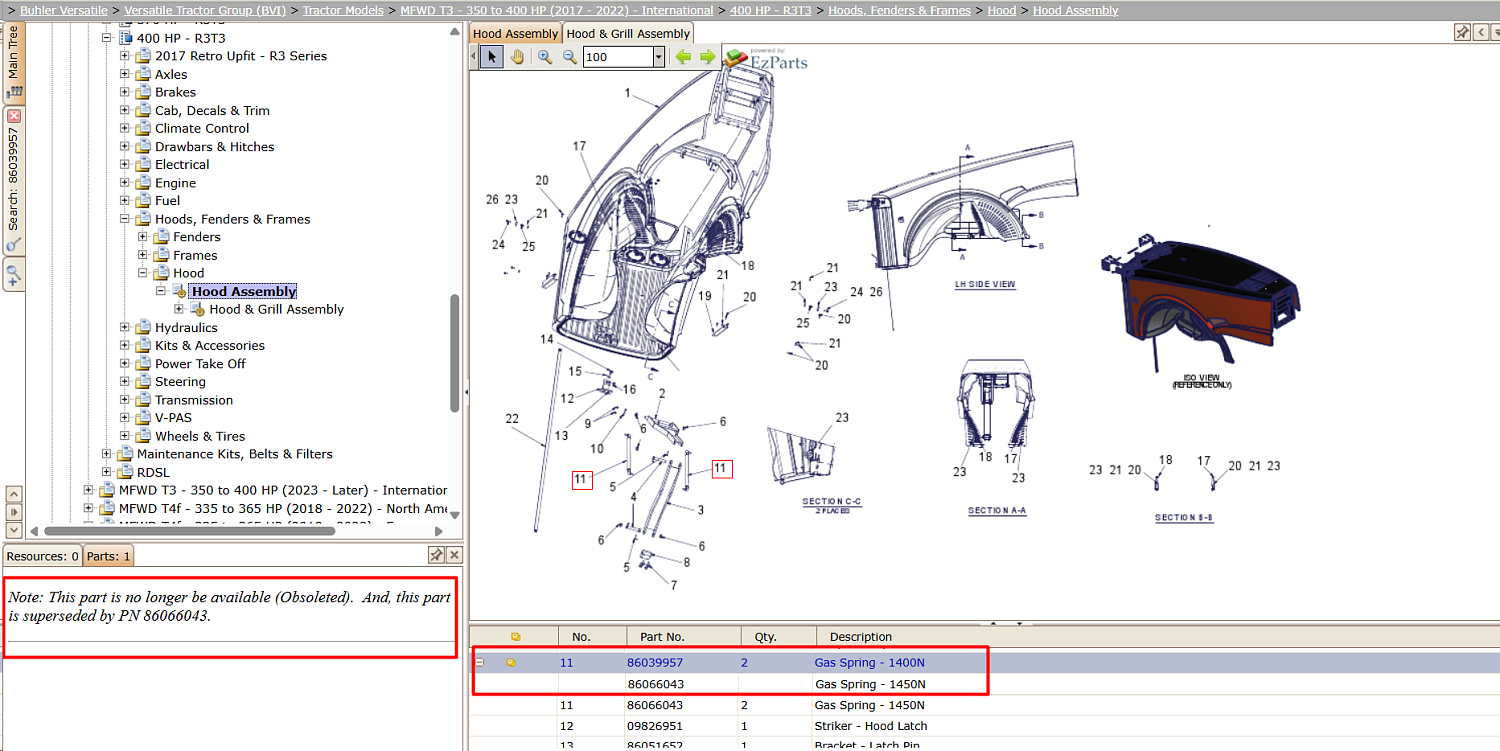1500x751 pixels.
Task: Expand the Engine folder
Action: tap(125, 183)
